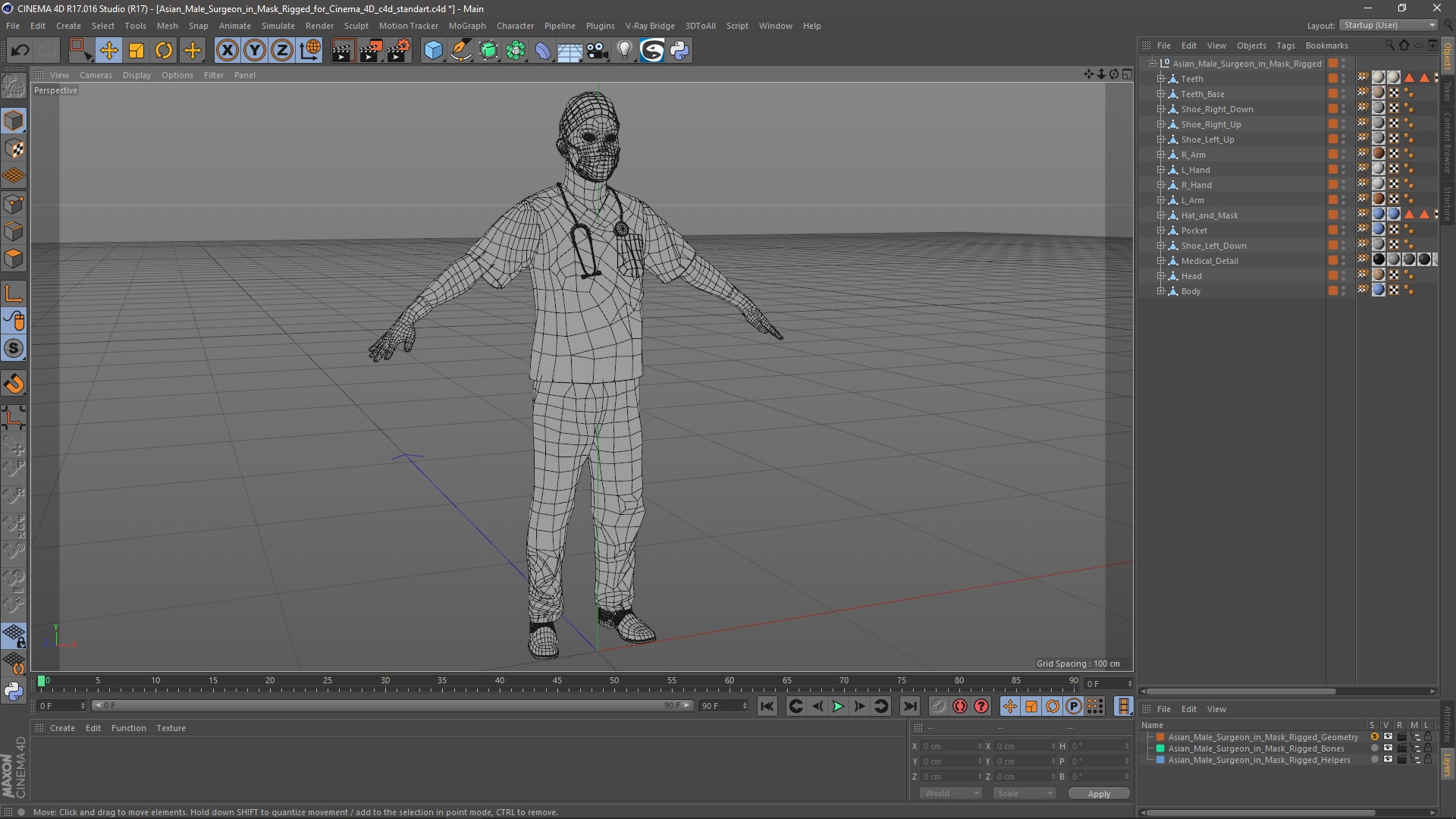Open the MoGraph menu
1456x819 pixels.
coord(466,26)
